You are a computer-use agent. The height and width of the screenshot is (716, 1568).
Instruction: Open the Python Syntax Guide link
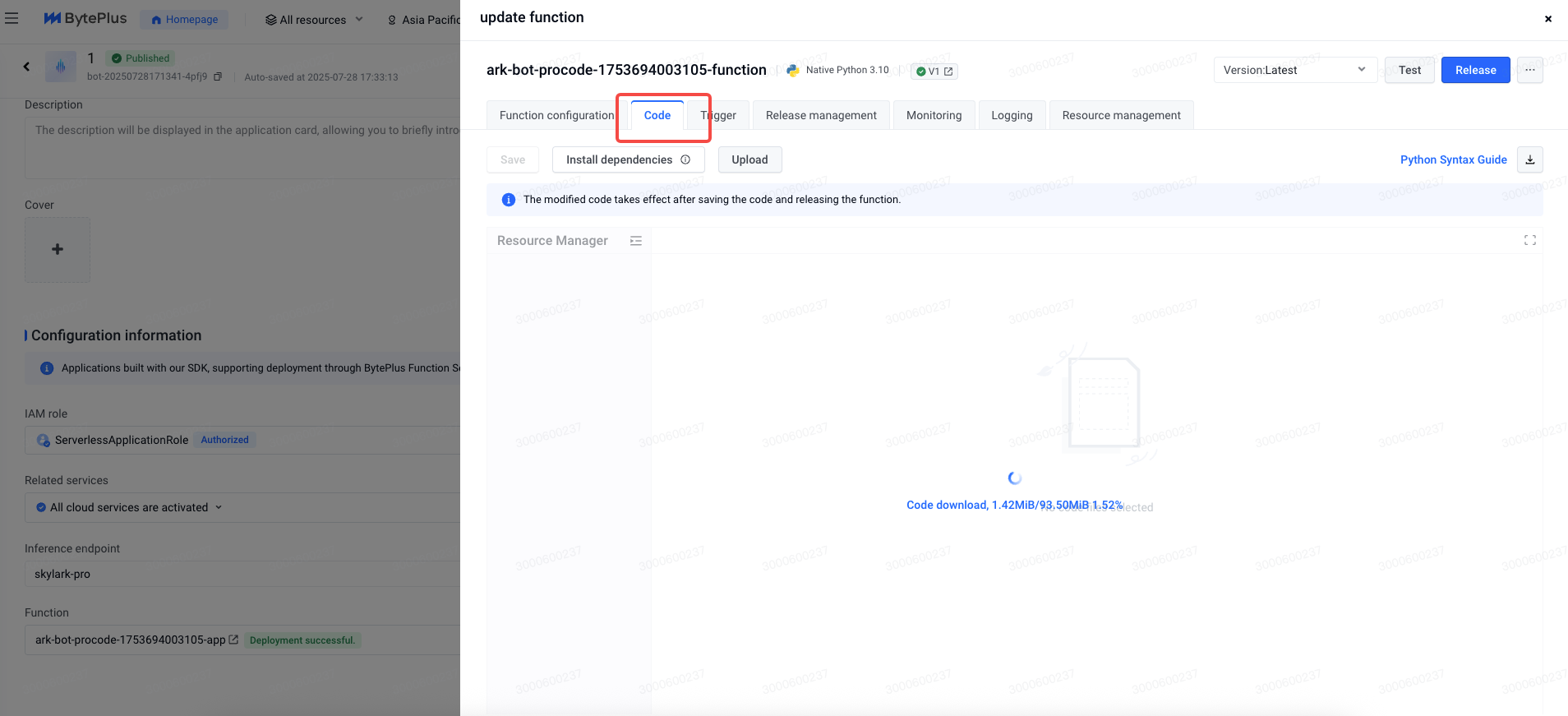(1453, 159)
